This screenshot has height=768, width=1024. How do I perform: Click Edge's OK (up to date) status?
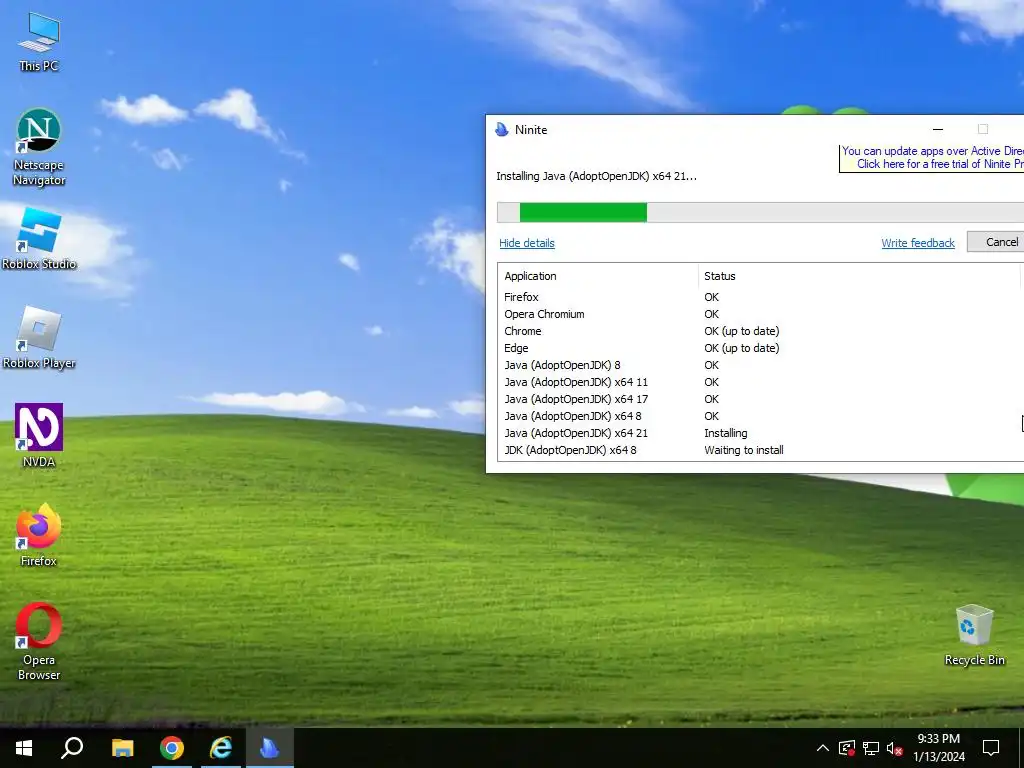741,348
